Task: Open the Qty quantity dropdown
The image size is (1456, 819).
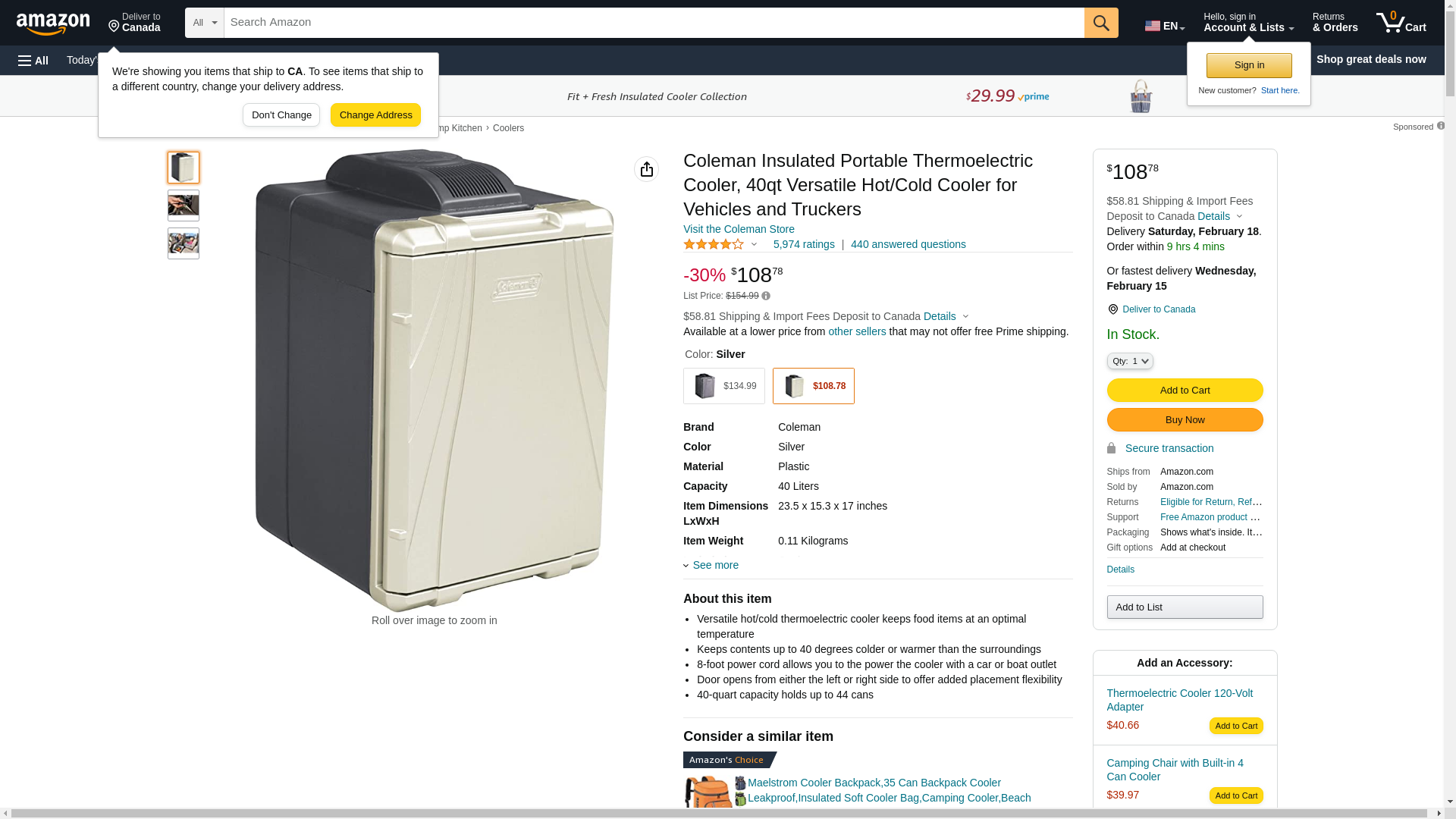Action: (x=1129, y=361)
